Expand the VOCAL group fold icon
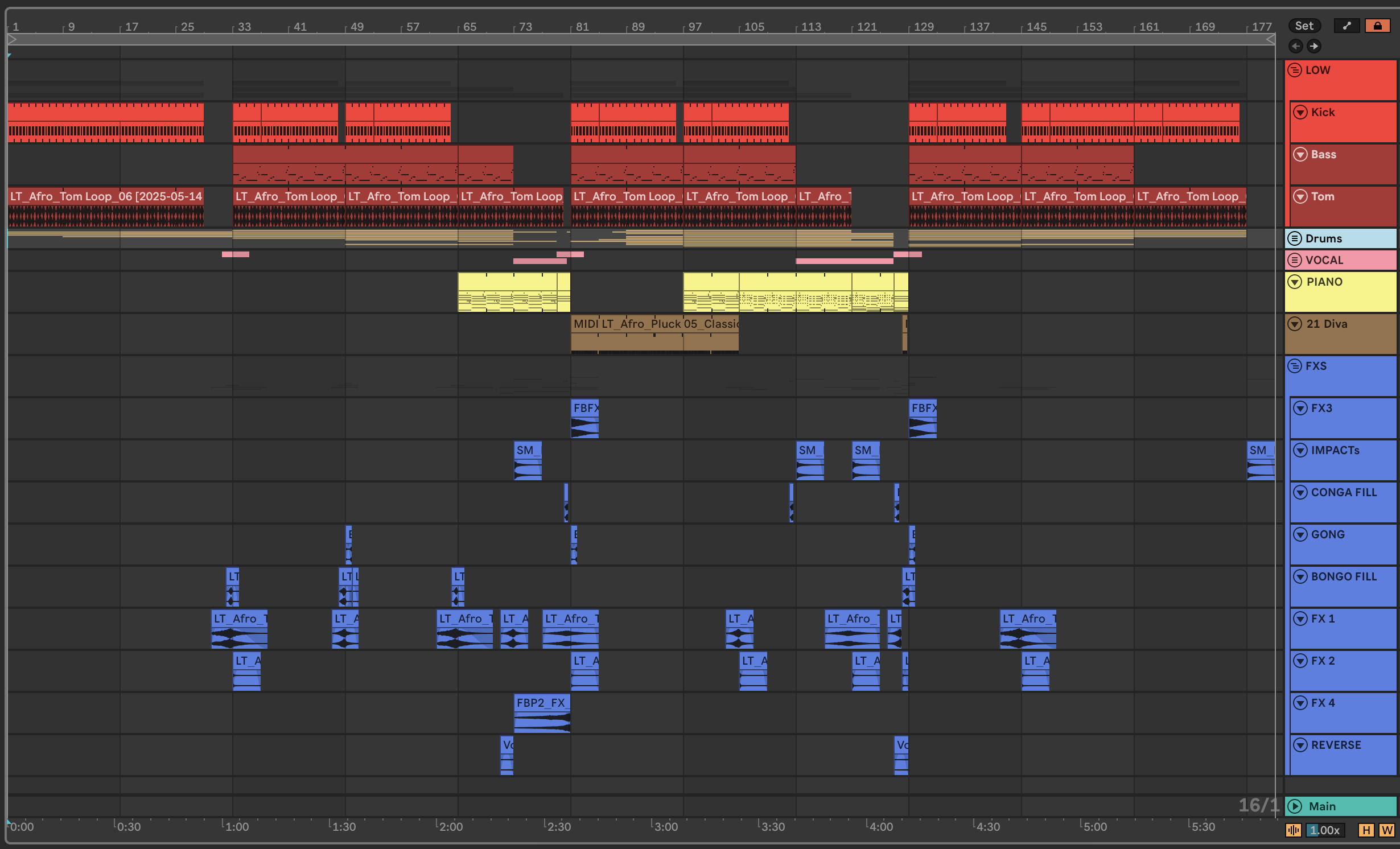The width and height of the screenshot is (1400, 849). point(1295,260)
